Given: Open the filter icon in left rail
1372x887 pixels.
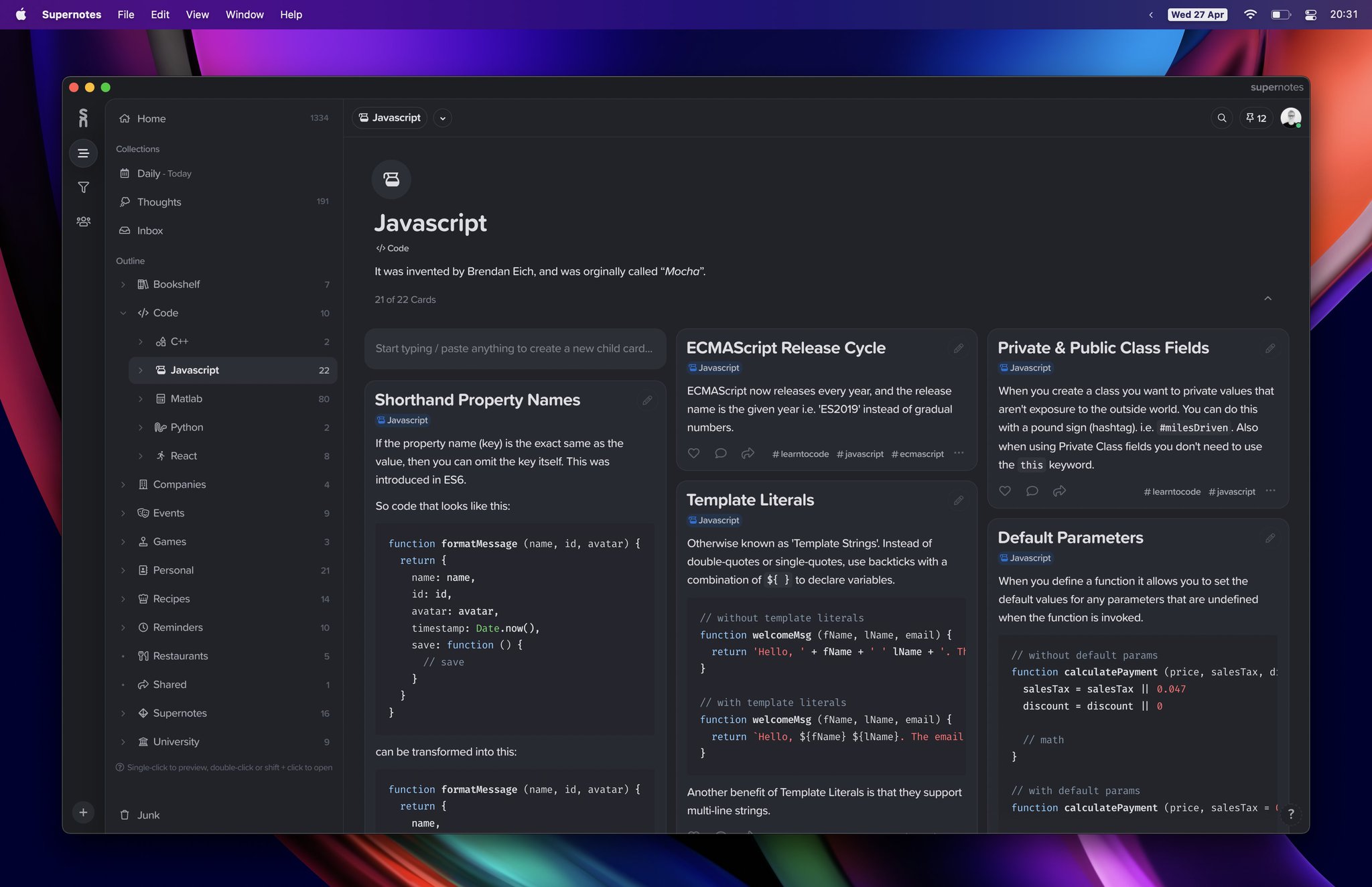Looking at the screenshot, I should click(x=83, y=188).
